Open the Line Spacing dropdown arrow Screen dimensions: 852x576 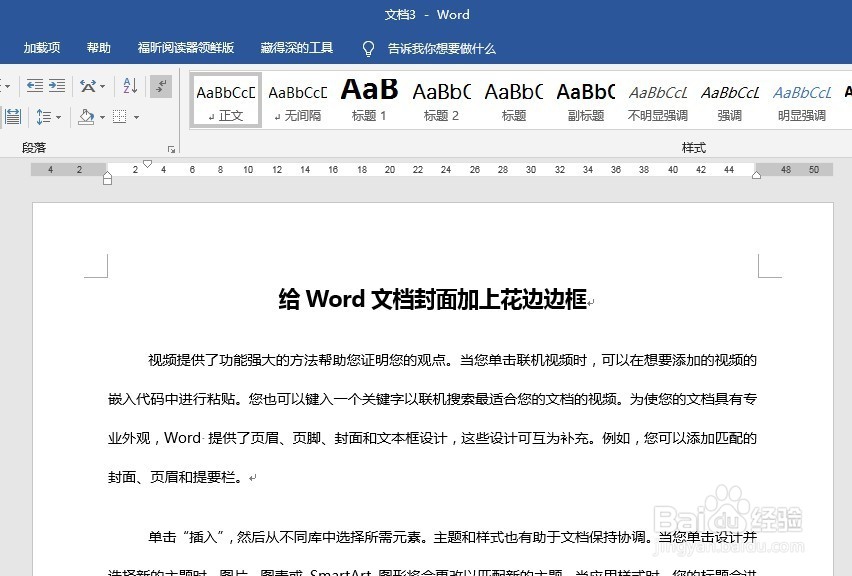pos(58,116)
